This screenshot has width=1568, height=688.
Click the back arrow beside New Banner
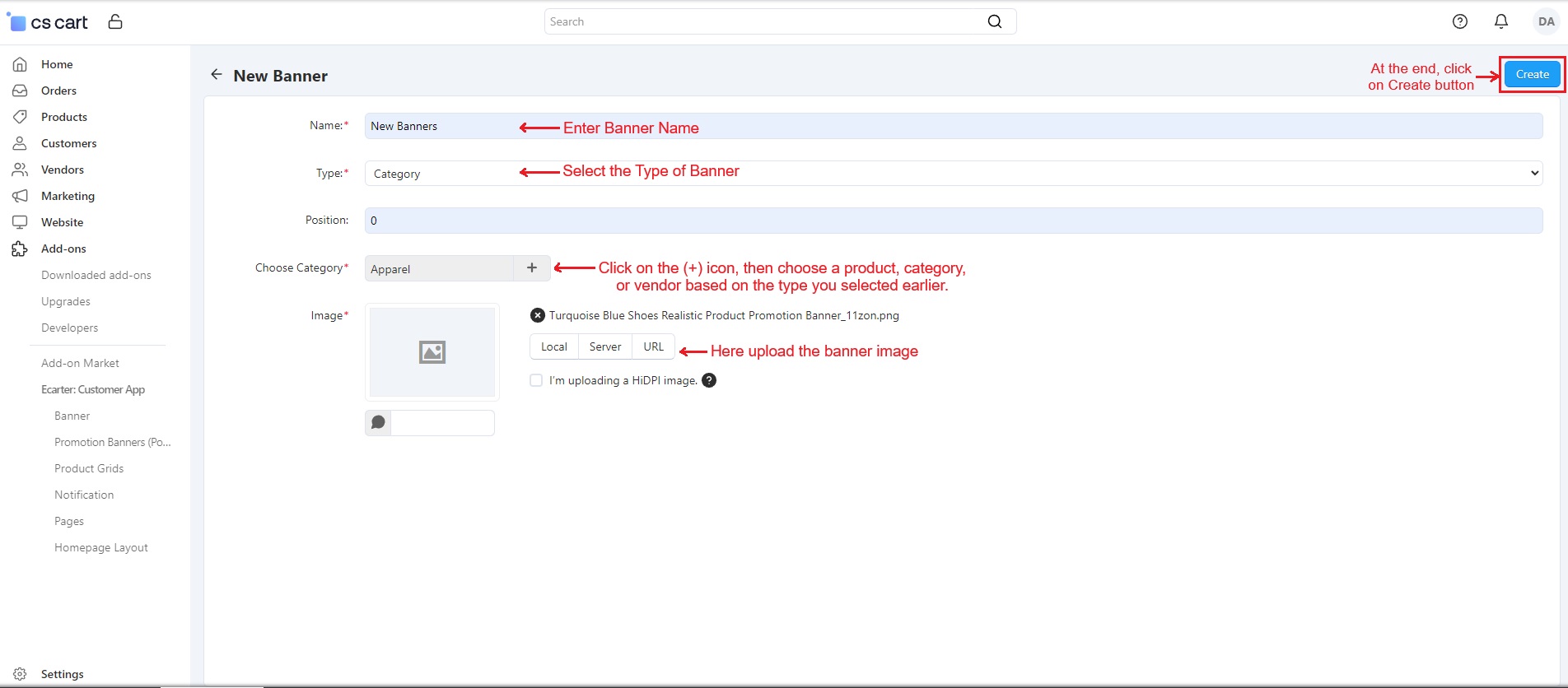pos(217,75)
